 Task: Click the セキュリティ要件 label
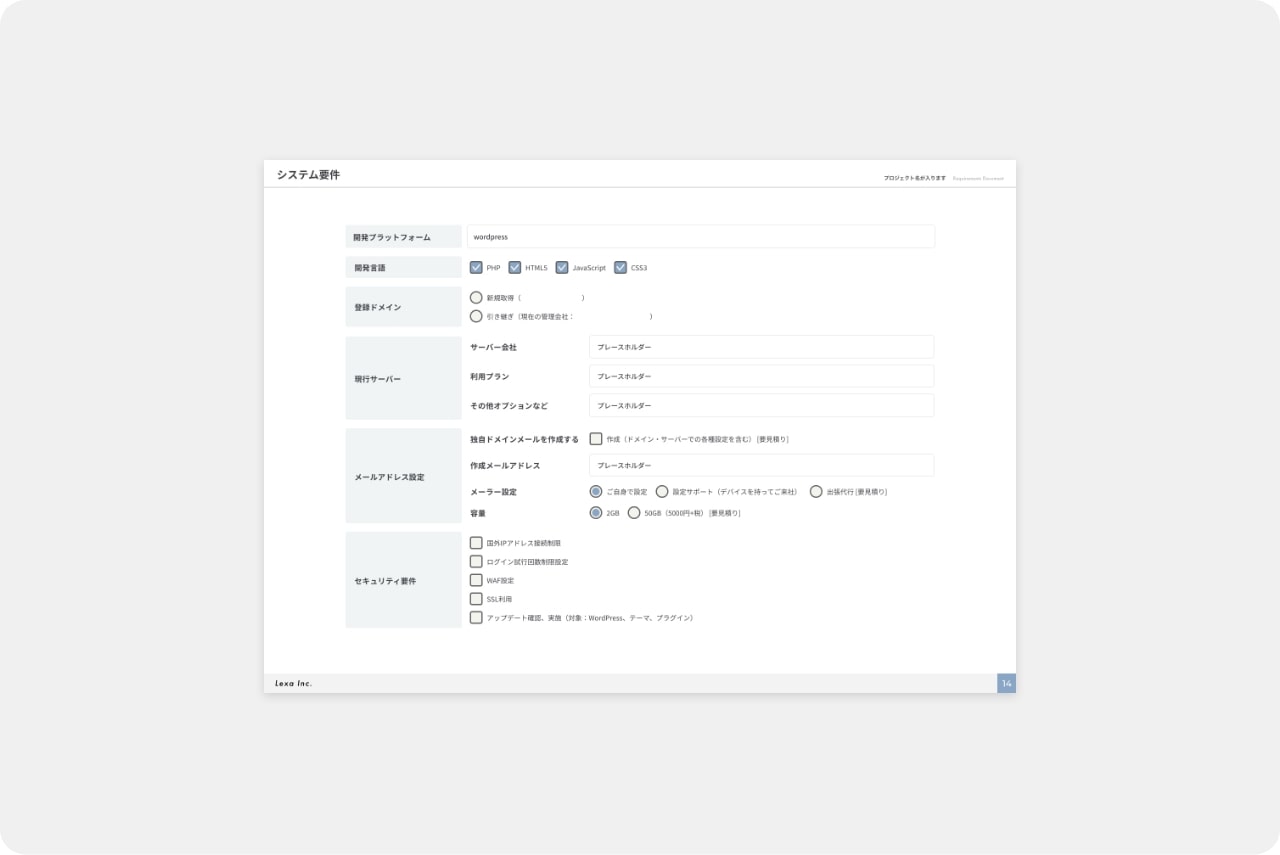[385, 581]
